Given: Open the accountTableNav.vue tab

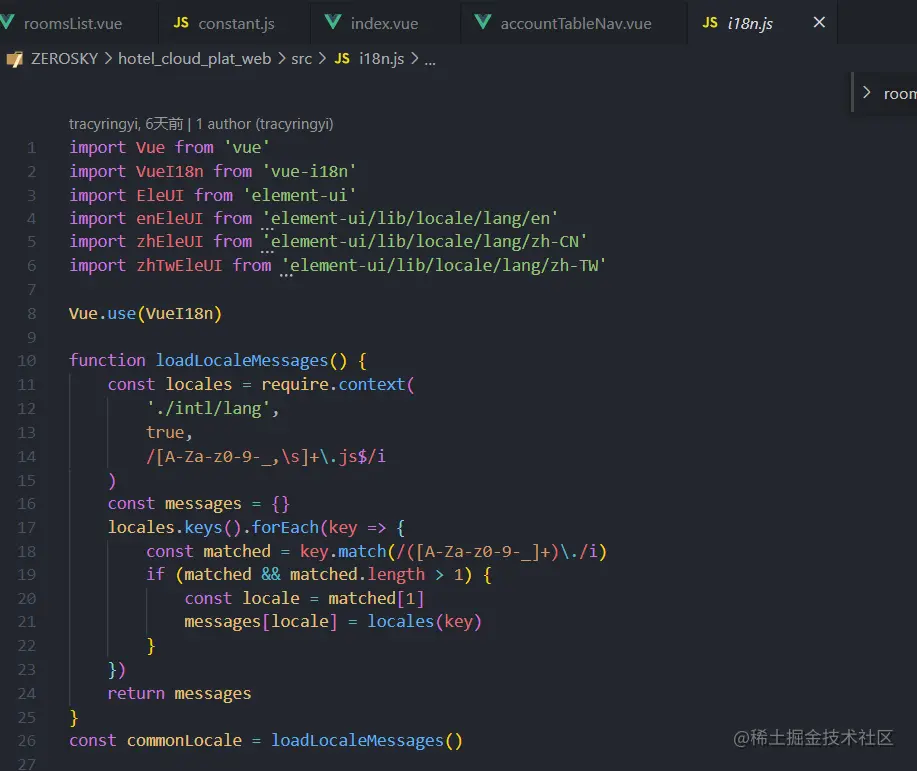Looking at the screenshot, I should click(575, 23).
